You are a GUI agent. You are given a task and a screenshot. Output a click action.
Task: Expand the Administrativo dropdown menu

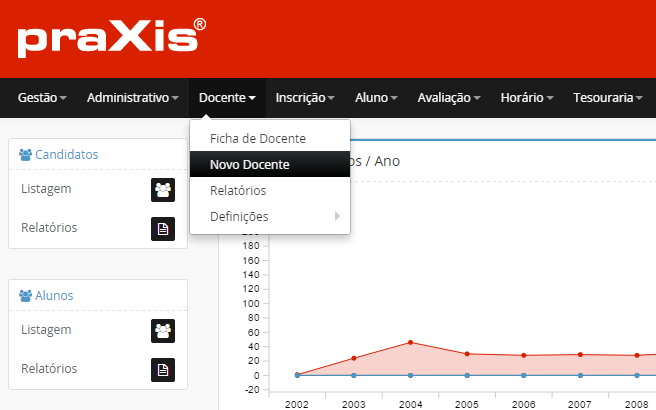(132, 98)
